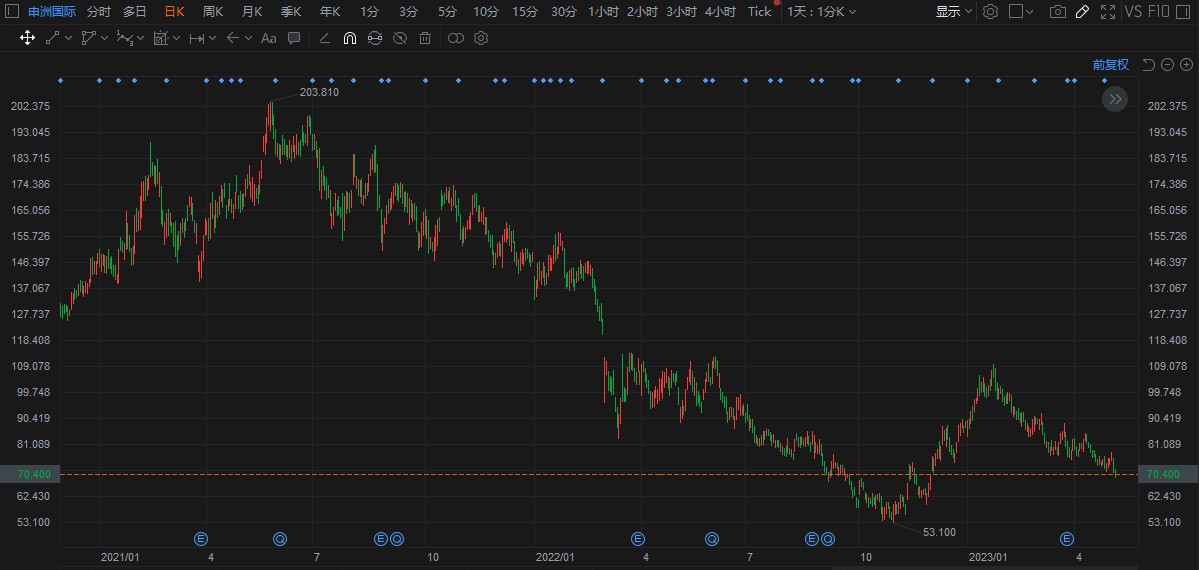This screenshot has height=570, width=1199.
Task: Activate the pencil drawing tool icon
Action: 1082,11
